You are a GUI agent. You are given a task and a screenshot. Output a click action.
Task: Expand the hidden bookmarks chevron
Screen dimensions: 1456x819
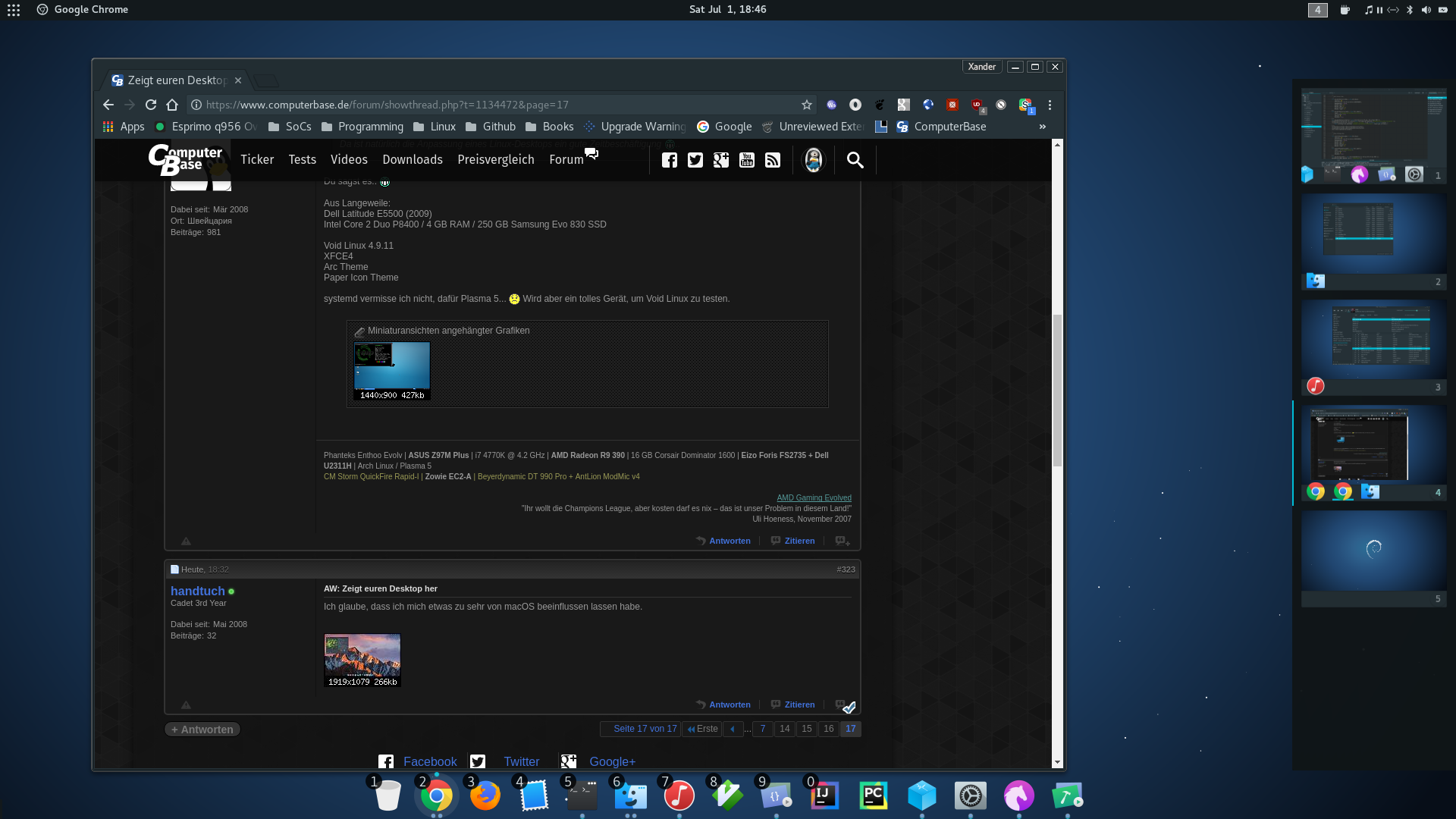click(1043, 127)
